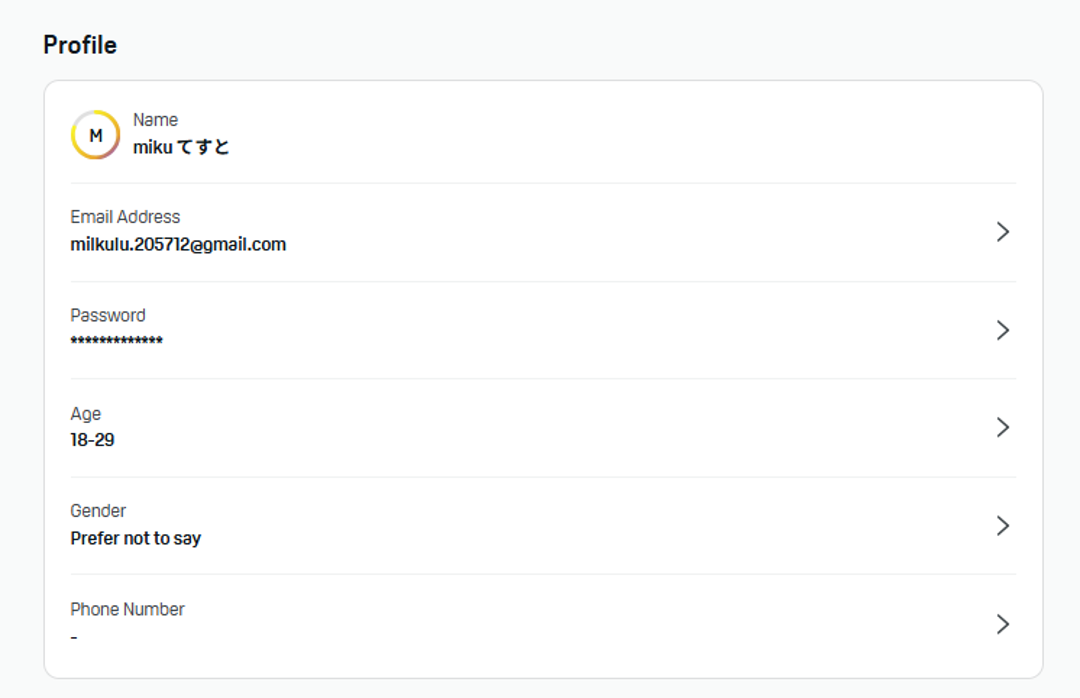The image size is (1080, 698).
Task: Click the Gender label
Action: (x=98, y=511)
